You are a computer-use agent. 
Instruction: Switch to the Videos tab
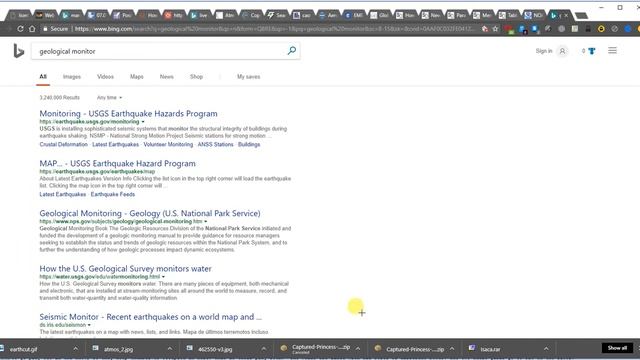(105, 77)
